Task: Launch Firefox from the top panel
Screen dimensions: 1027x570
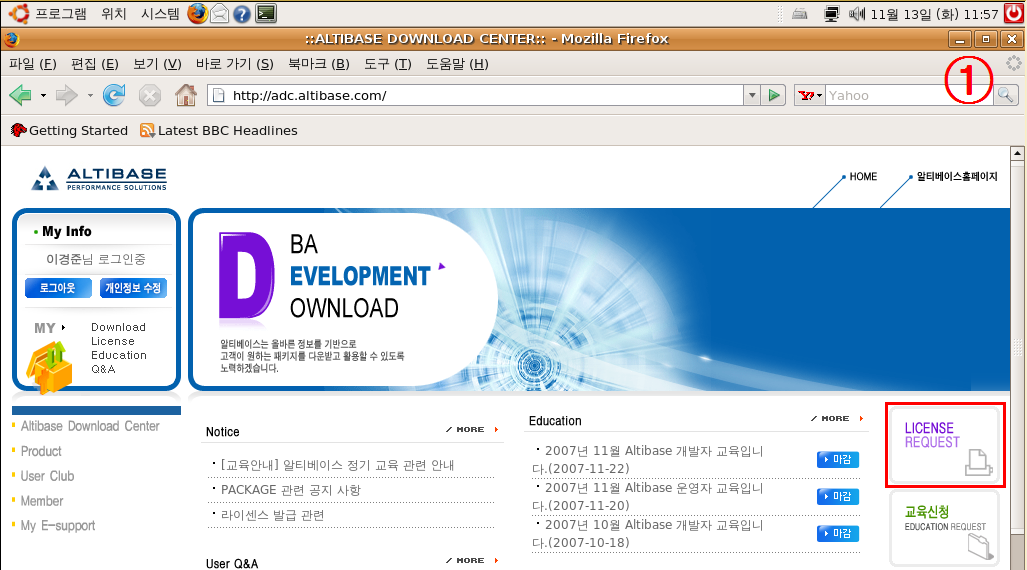Action: [x=197, y=13]
